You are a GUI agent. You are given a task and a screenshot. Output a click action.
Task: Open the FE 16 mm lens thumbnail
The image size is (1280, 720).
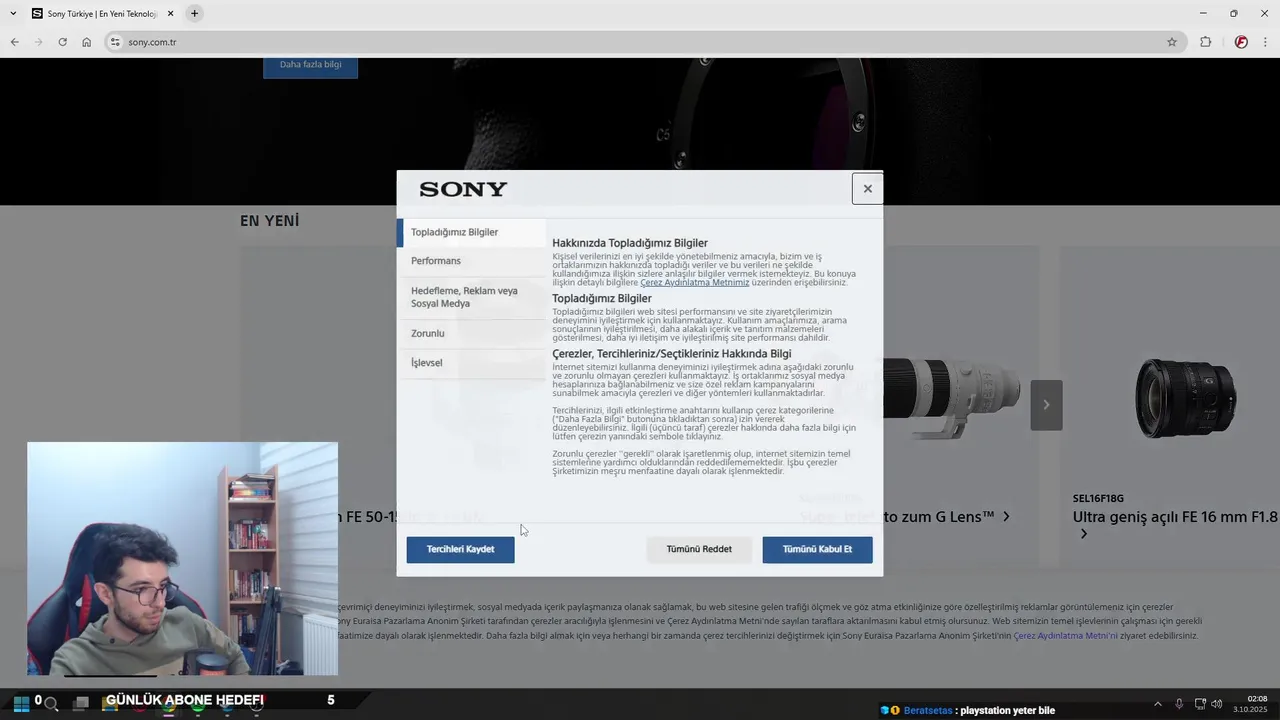click(1186, 399)
